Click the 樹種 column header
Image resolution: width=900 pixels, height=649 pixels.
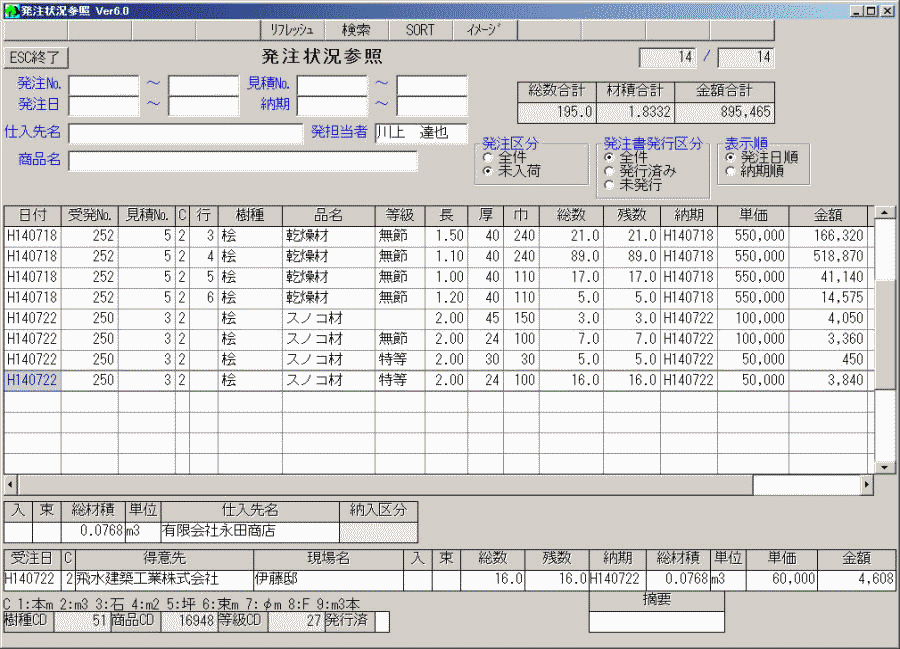coord(250,215)
